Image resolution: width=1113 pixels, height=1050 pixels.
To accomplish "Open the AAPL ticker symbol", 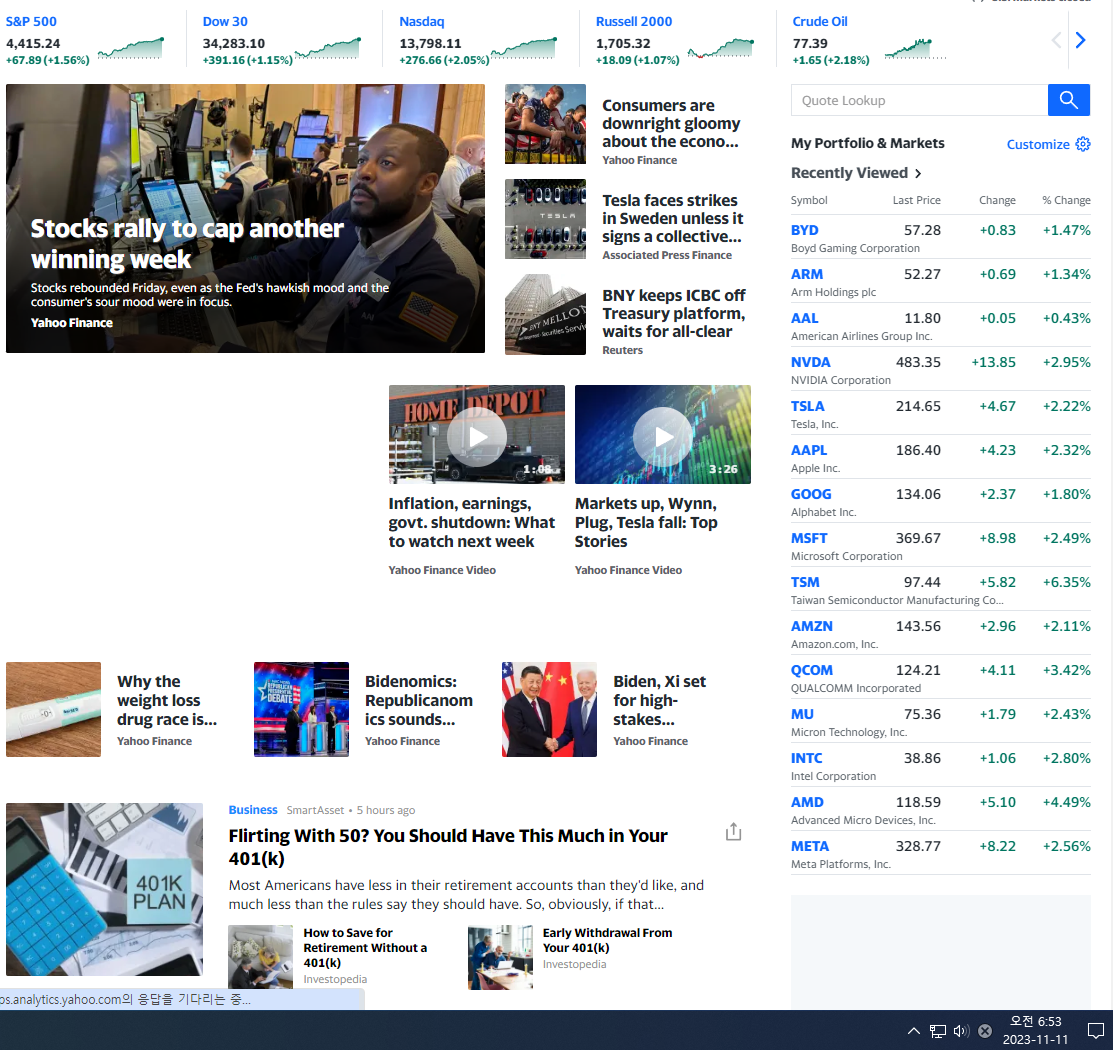I will point(809,450).
